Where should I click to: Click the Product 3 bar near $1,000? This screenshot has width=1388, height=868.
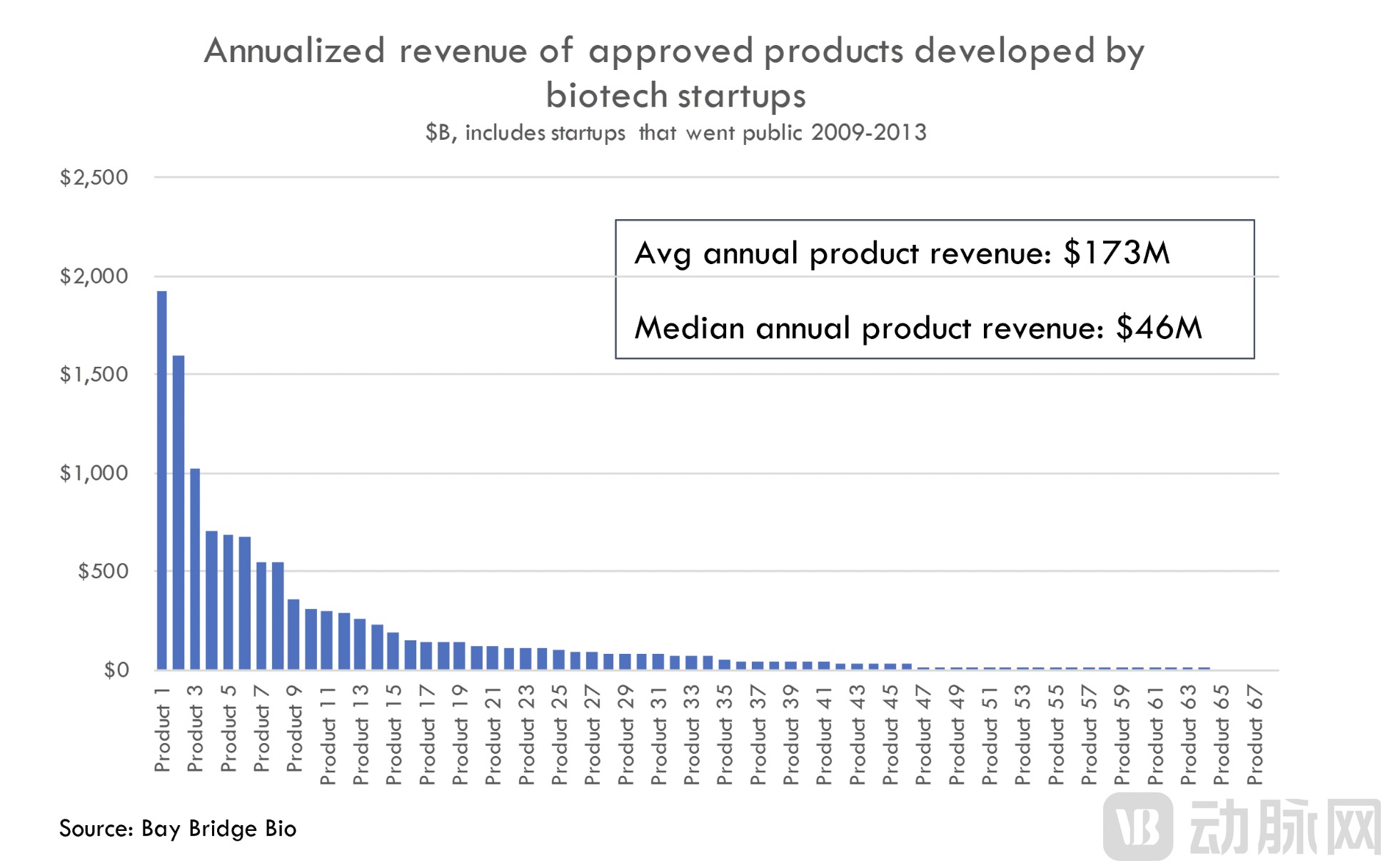coord(195,569)
